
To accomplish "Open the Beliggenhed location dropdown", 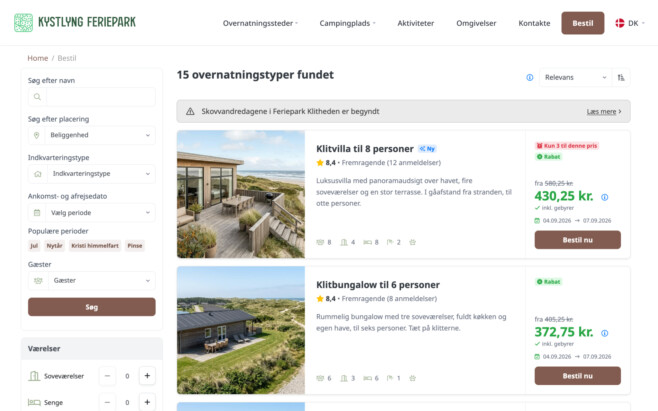I will (x=92, y=135).
